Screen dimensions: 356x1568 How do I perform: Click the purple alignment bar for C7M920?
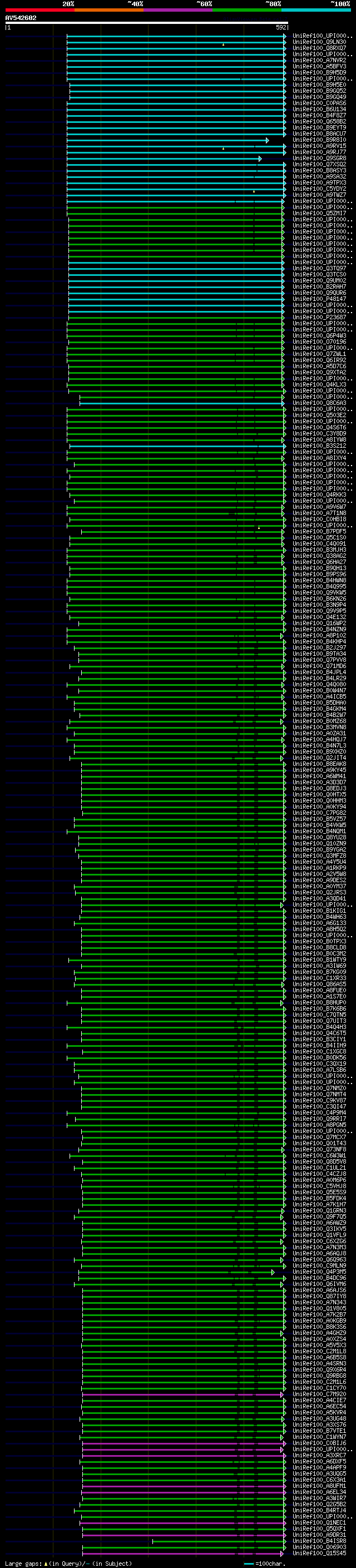(182, 1395)
